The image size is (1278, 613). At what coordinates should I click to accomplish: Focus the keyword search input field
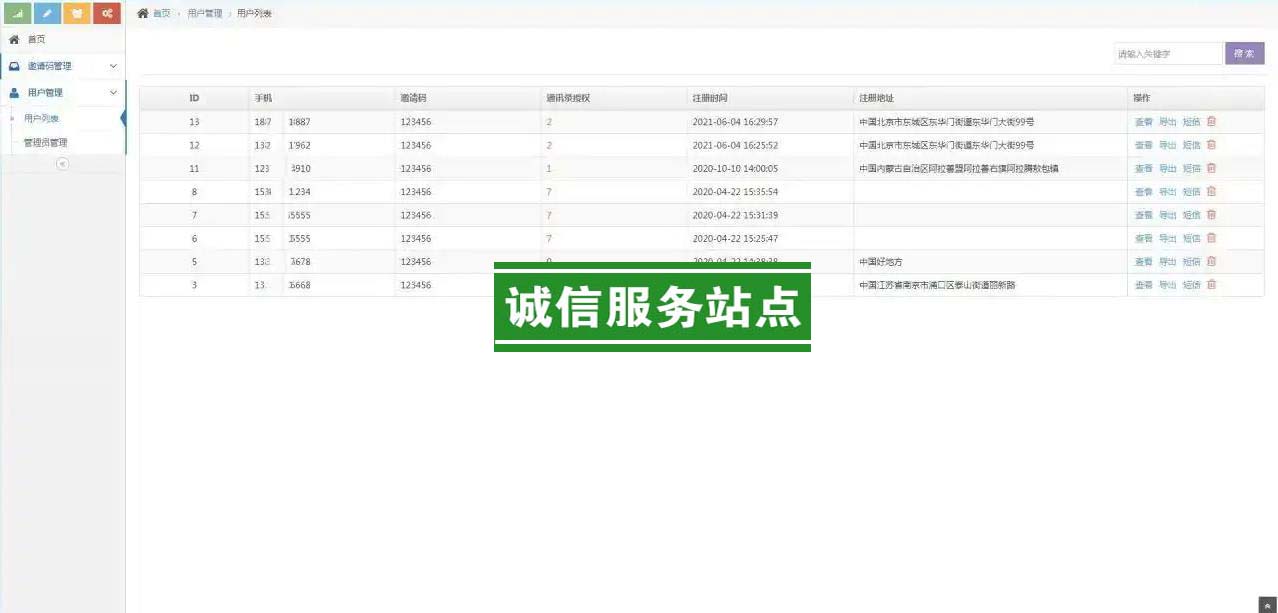(x=1167, y=54)
